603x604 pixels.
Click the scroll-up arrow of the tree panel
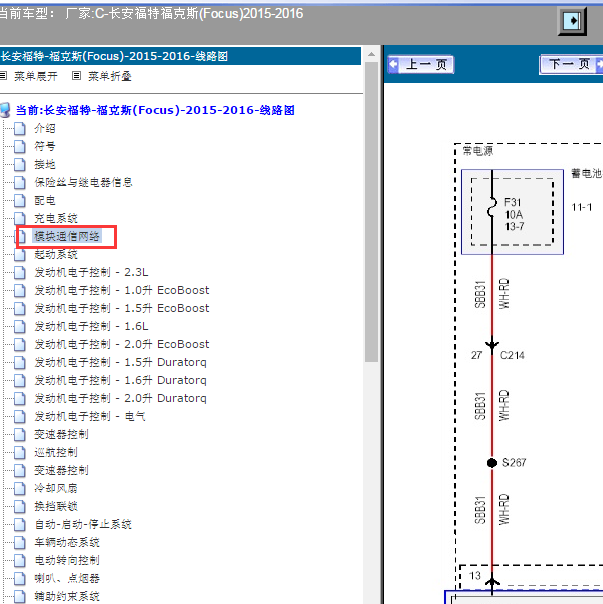pos(371,54)
